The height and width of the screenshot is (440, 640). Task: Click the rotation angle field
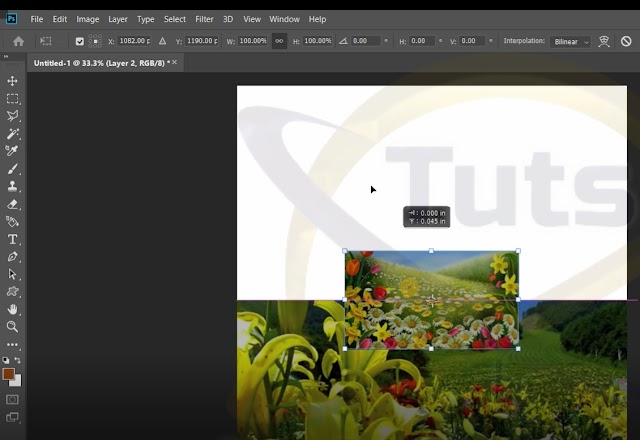point(366,41)
